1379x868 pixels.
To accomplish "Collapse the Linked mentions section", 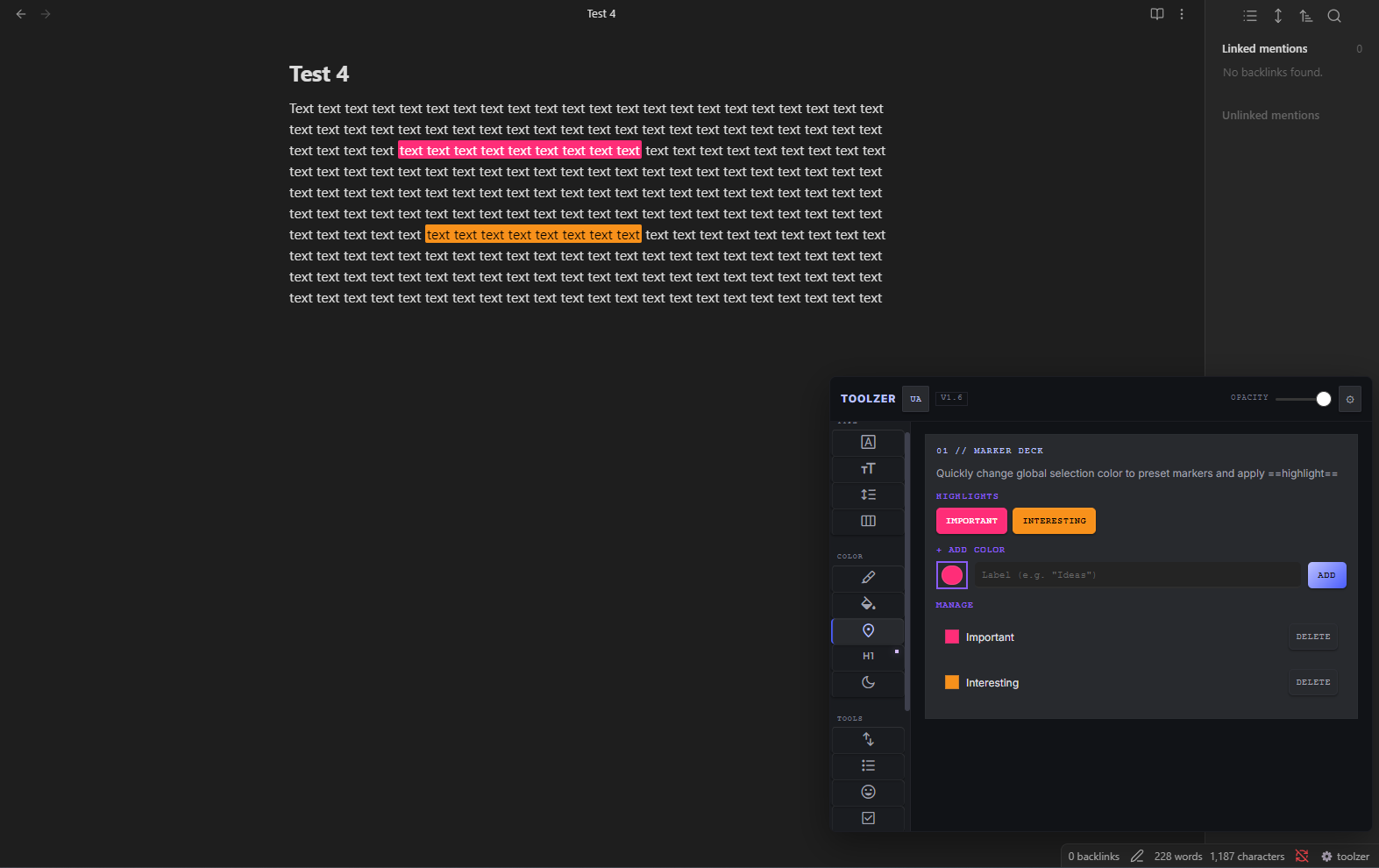I will point(1264,49).
